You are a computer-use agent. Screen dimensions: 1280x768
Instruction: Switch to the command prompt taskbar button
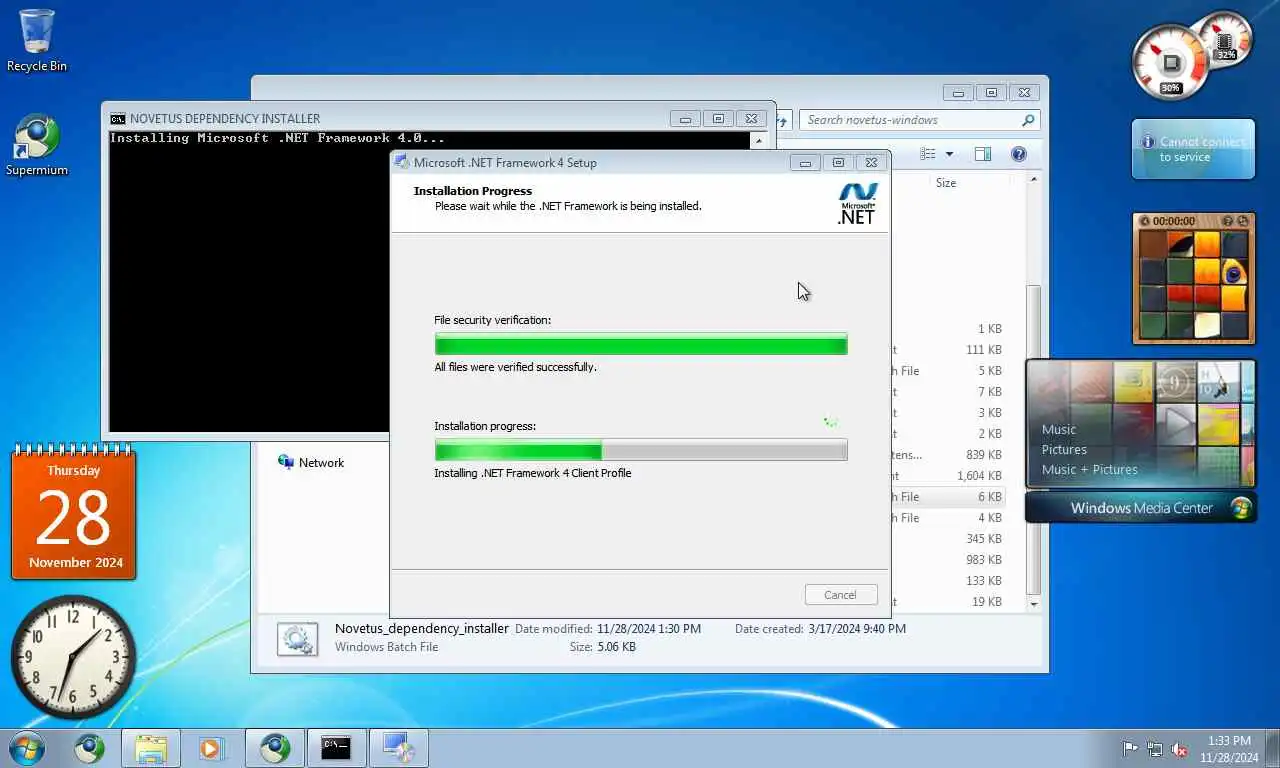click(336, 748)
